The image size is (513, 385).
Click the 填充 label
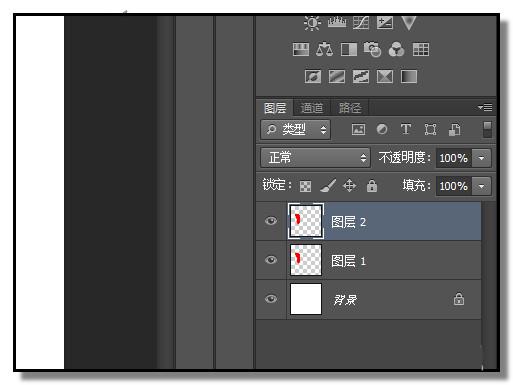417,185
